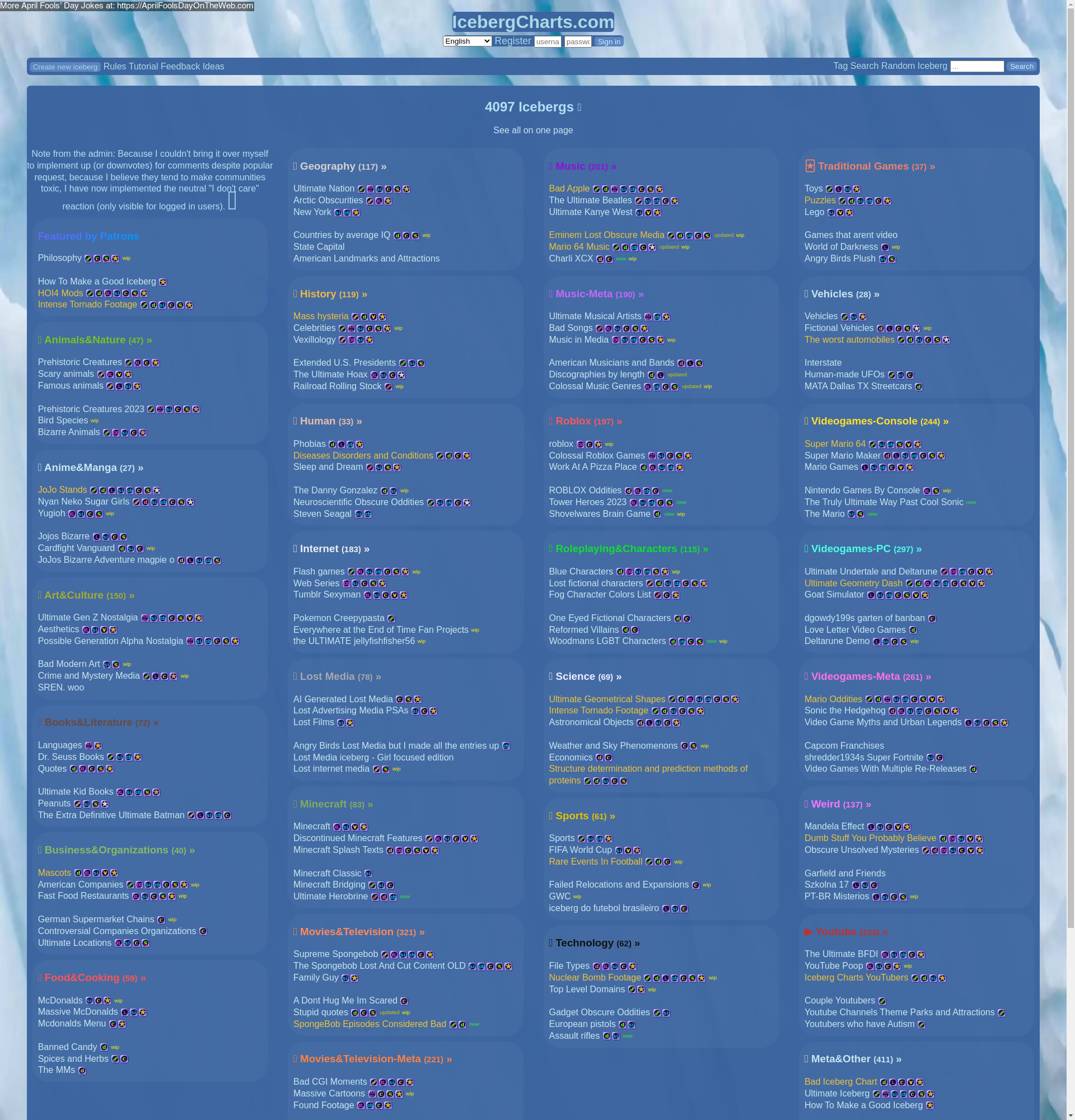1075x1120 pixels.
Task: Click the V badge beside Lego
Action: [840, 213]
